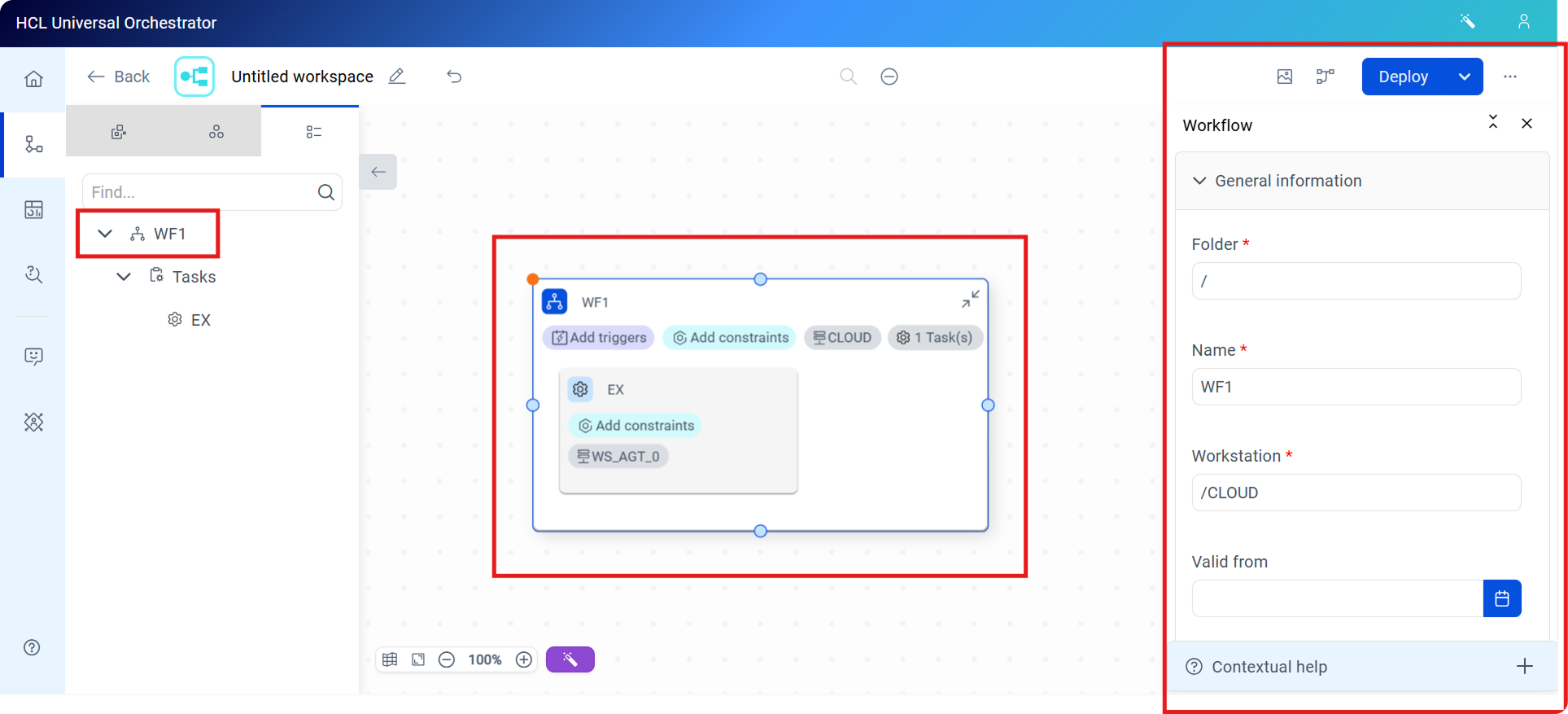Viewport: 1568px width, 714px height.
Task: Collapse the WF1 tree node
Action: tap(105, 234)
